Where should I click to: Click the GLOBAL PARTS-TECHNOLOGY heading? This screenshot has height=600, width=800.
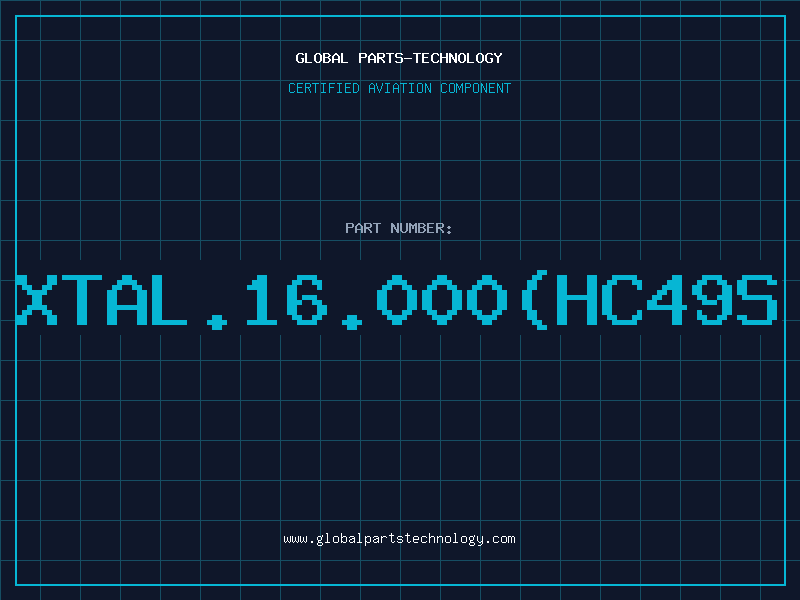pyautogui.click(x=399, y=58)
